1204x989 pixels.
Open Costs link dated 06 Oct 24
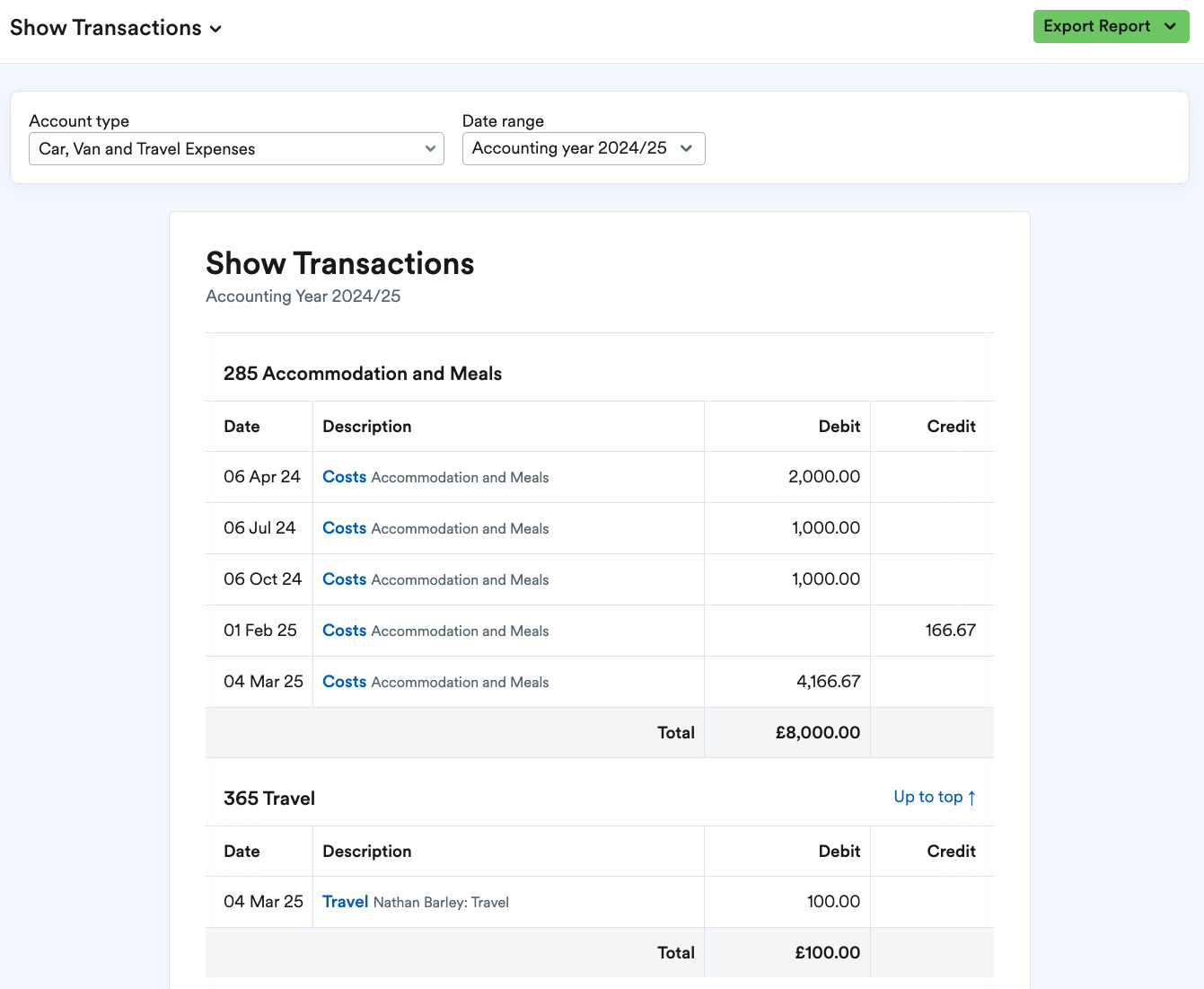tap(345, 579)
